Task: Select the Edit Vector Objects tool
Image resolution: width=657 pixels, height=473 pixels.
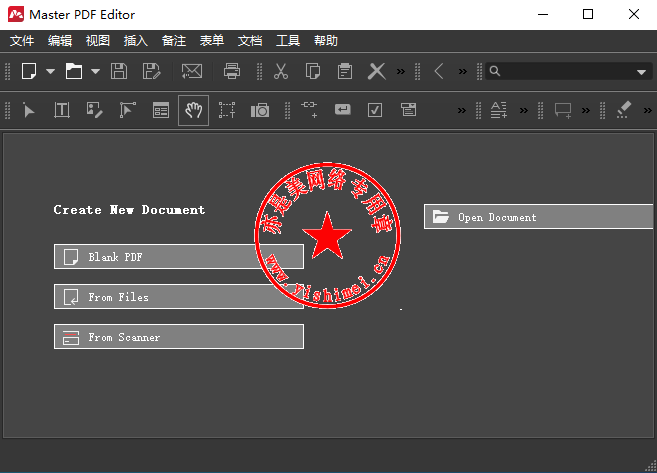Action: [127, 110]
